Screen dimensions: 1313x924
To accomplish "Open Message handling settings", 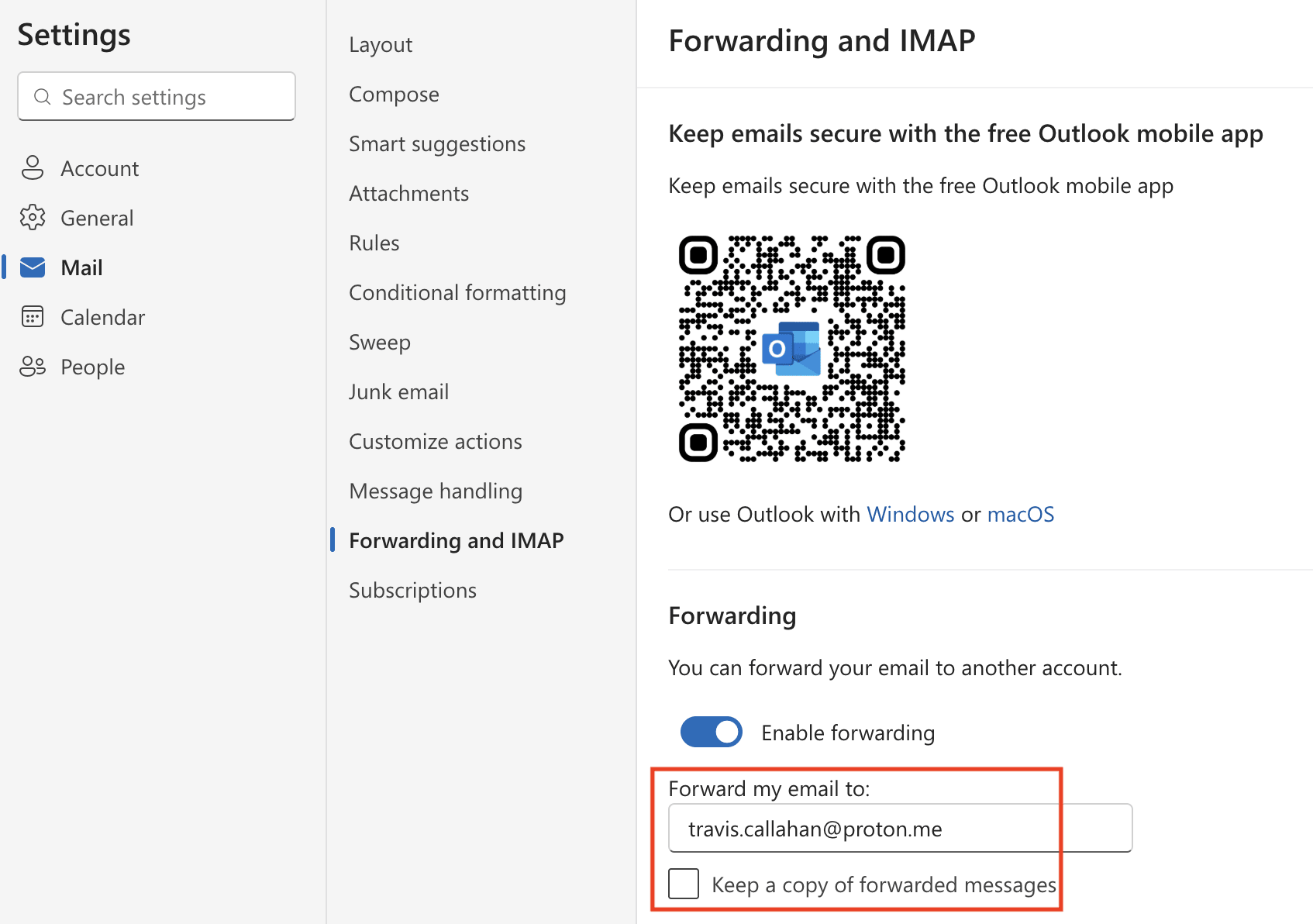I will pos(436,491).
